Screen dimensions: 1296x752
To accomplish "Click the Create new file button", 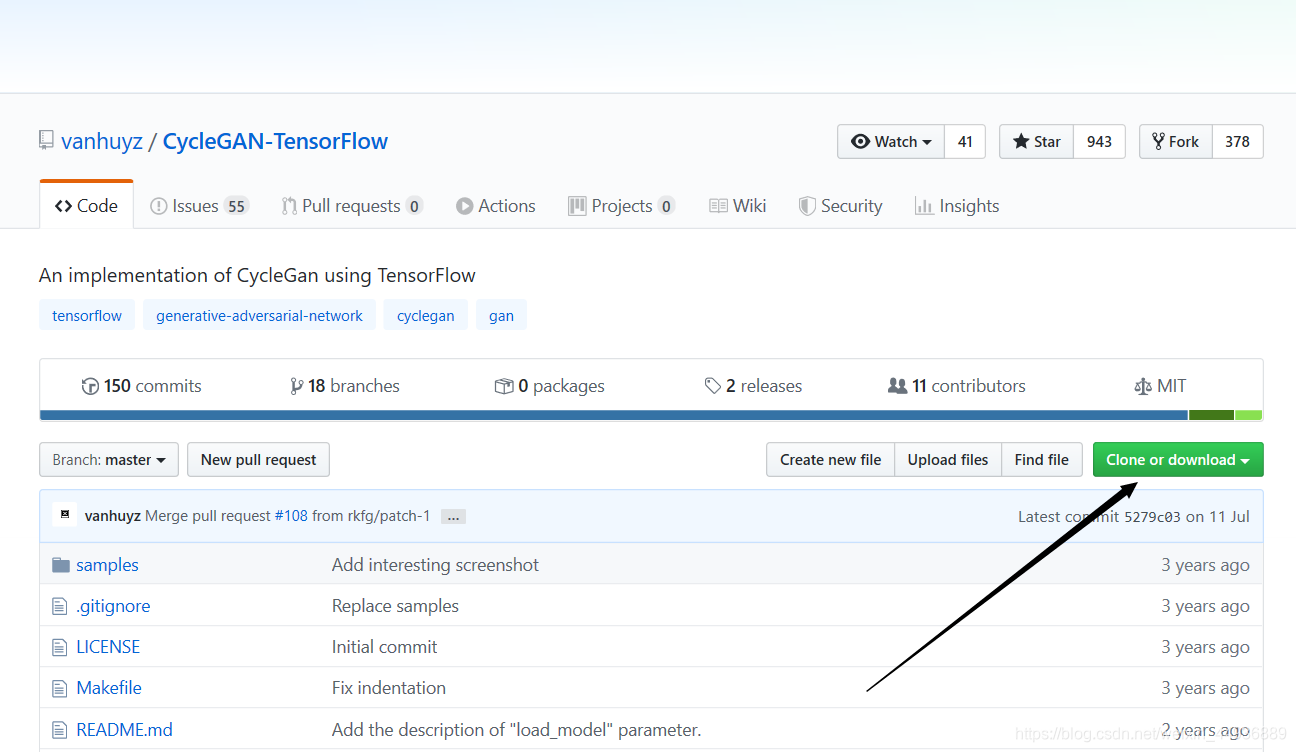I will pyautogui.click(x=831, y=460).
